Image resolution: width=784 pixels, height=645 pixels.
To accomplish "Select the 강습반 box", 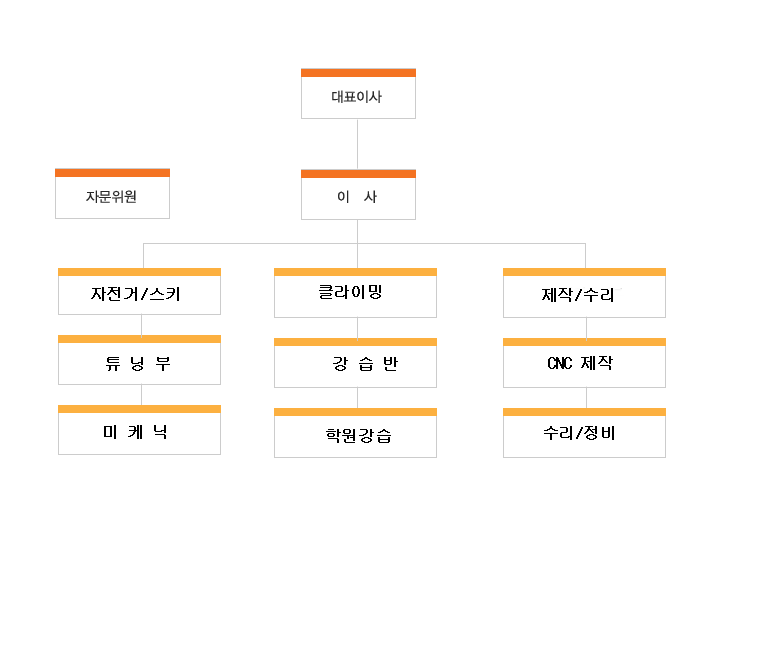I will [356, 363].
